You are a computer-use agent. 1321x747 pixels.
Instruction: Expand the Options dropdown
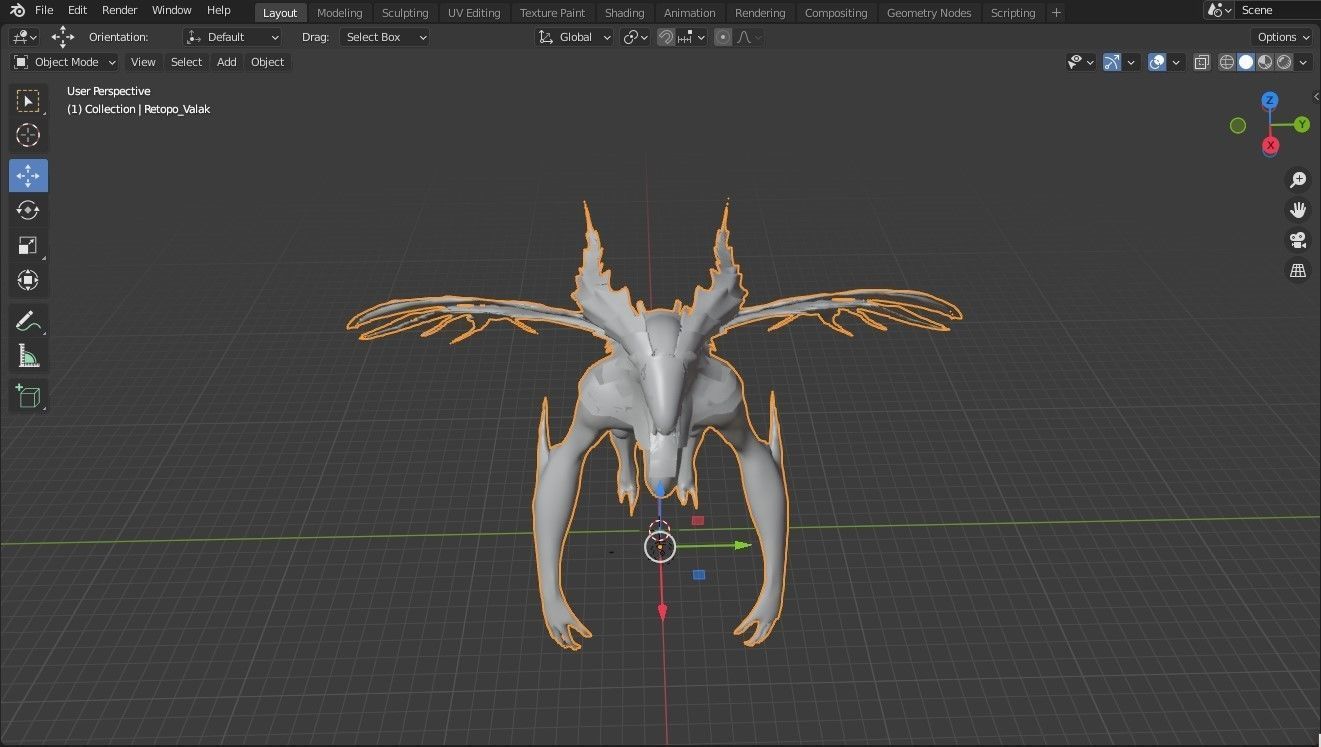pyautogui.click(x=1282, y=37)
